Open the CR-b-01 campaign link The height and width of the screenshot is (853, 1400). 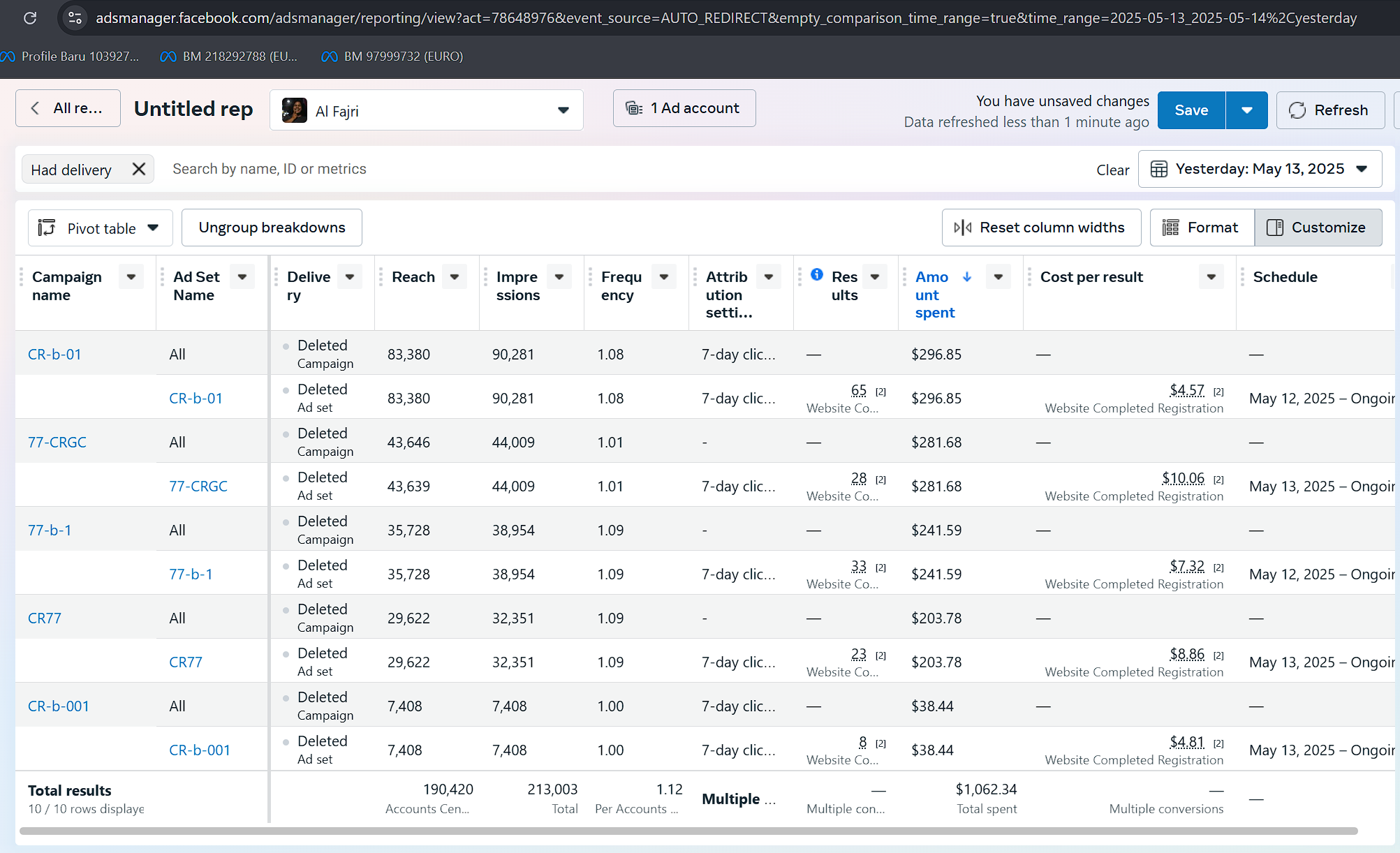click(54, 355)
